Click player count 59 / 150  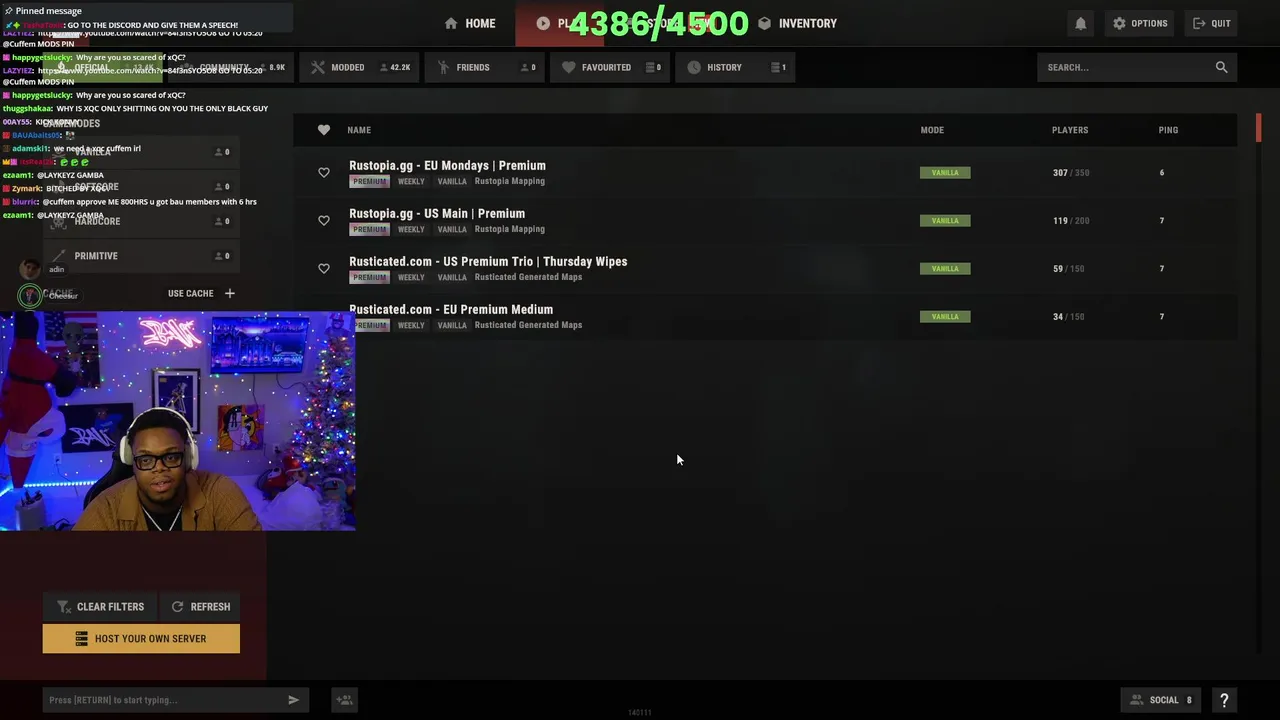tap(1069, 269)
